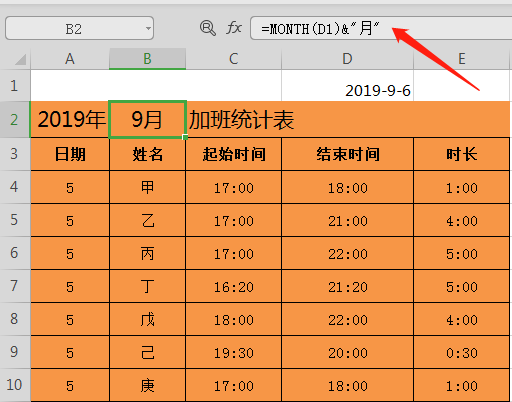This screenshot has width=512, height=402.
Task: Click end time 22:00 in 丙 row
Action: click(x=347, y=253)
